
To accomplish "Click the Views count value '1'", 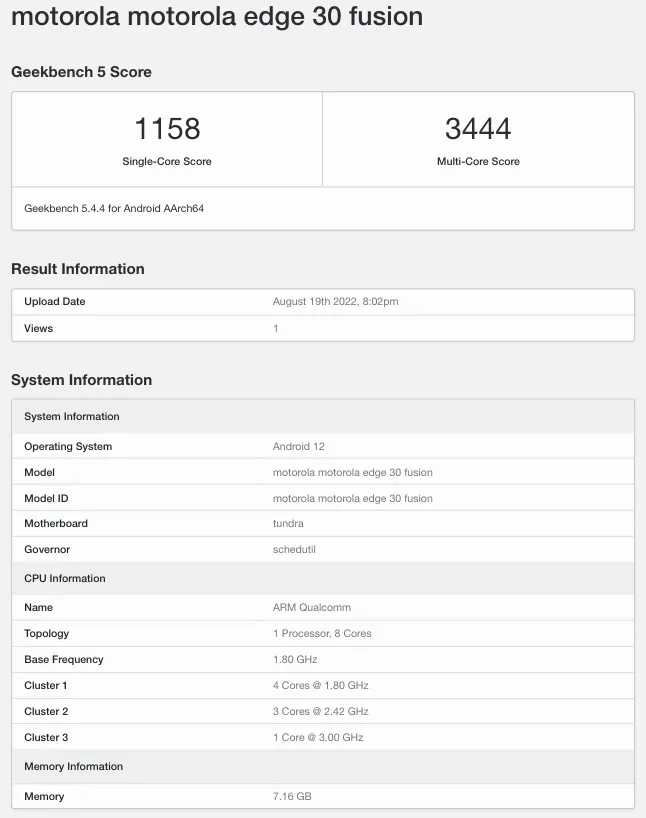I will tap(276, 329).
